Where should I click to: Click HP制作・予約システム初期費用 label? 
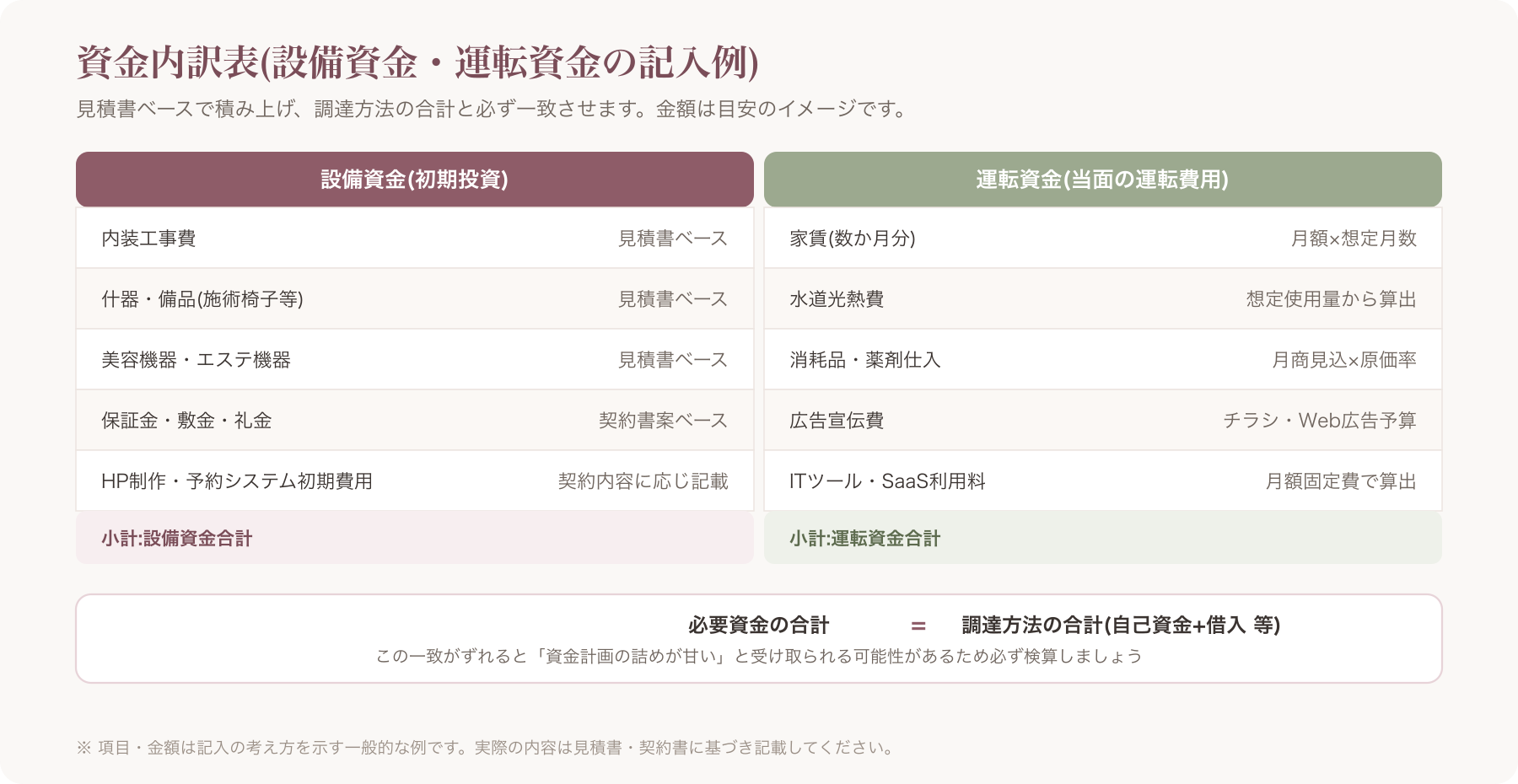point(237,481)
